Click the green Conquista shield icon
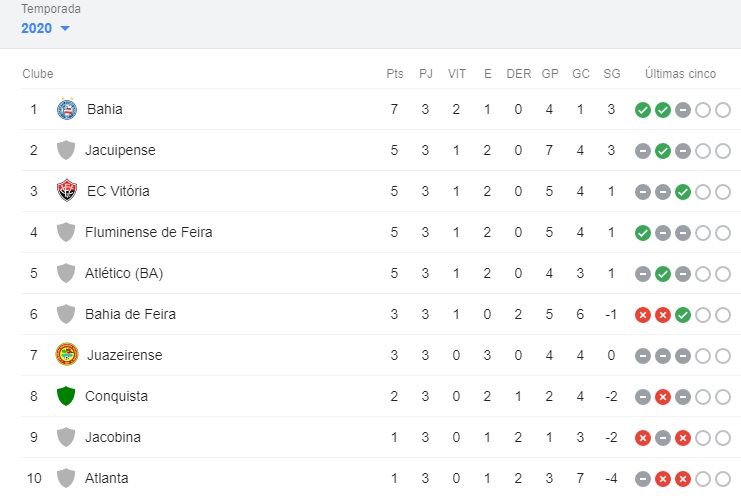Image resolution: width=741 pixels, height=496 pixels. coord(67,396)
